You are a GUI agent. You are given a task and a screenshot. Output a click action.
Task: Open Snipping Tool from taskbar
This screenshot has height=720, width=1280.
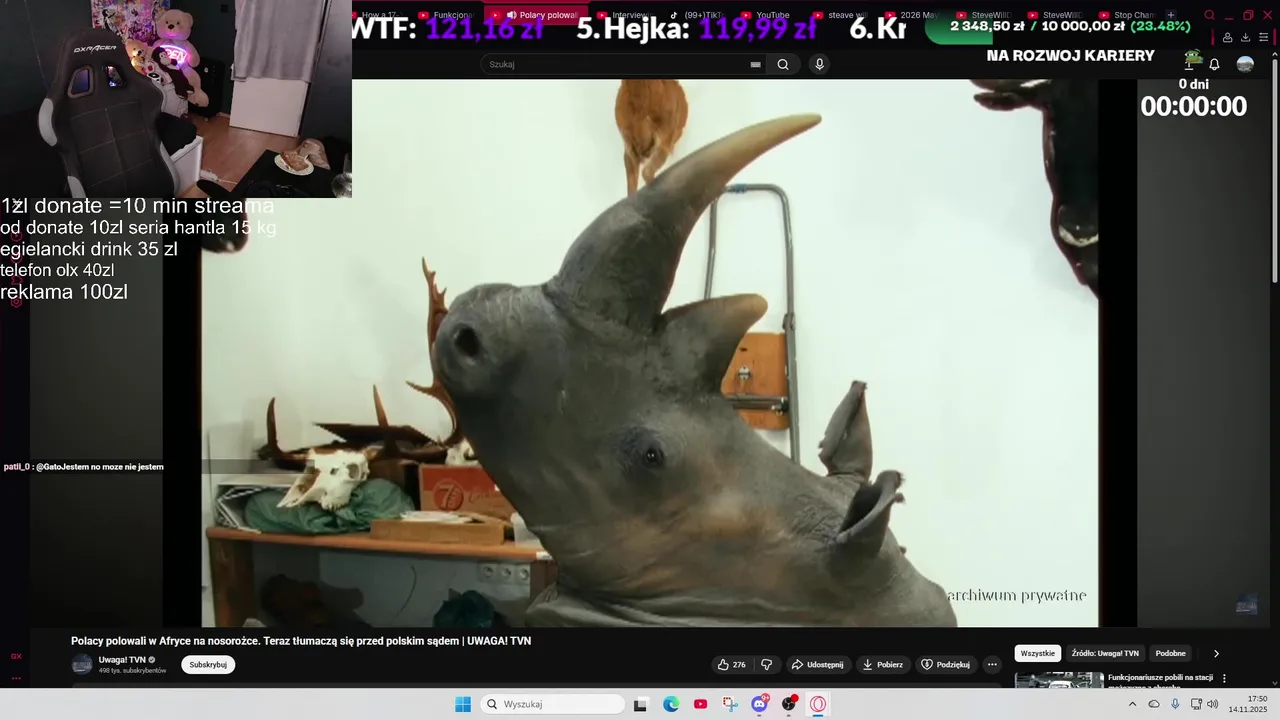[730, 704]
